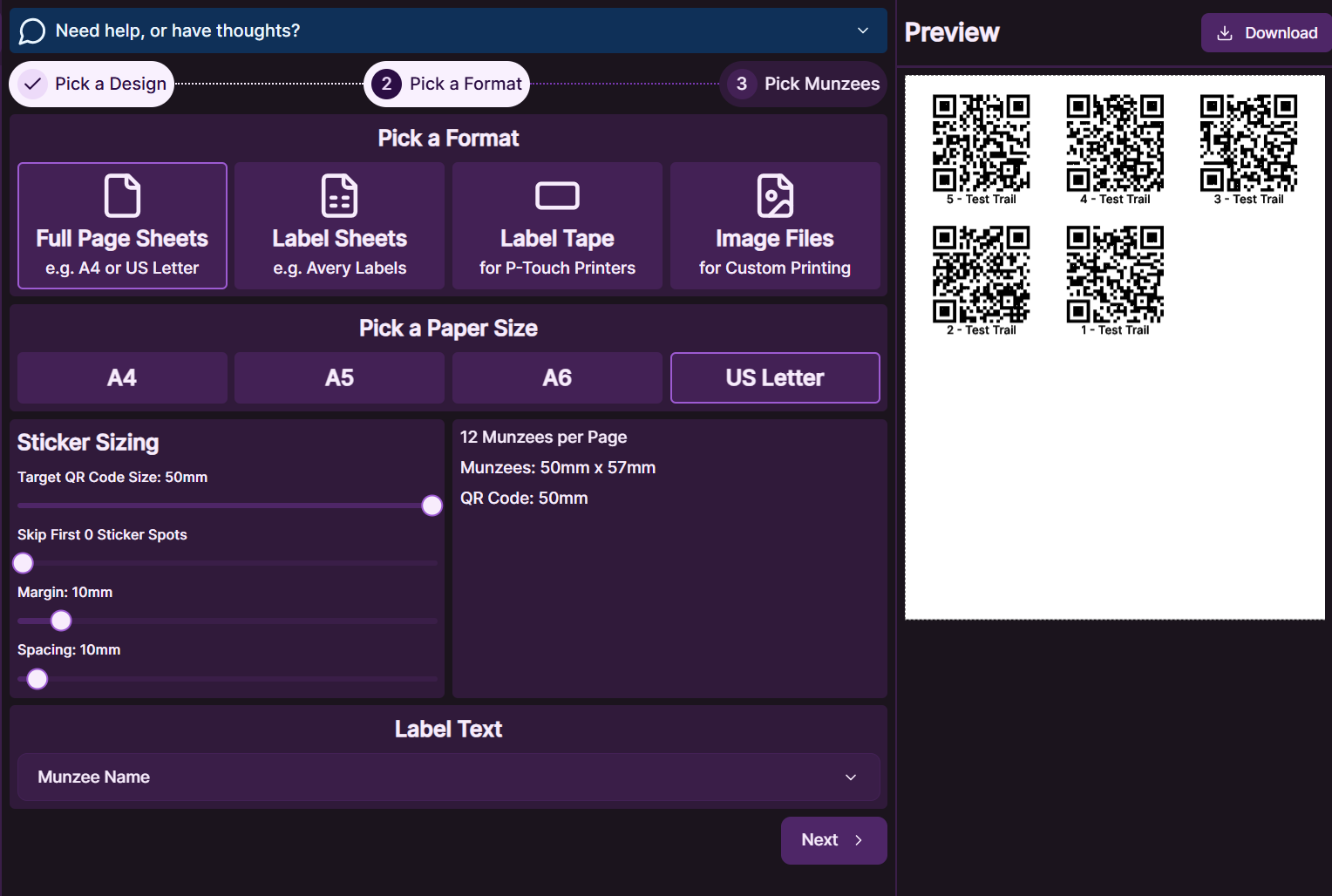This screenshot has height=896, width=1332.
Task: Click the Target QR Code Size slider handle
Action: [x=432, y=506]
